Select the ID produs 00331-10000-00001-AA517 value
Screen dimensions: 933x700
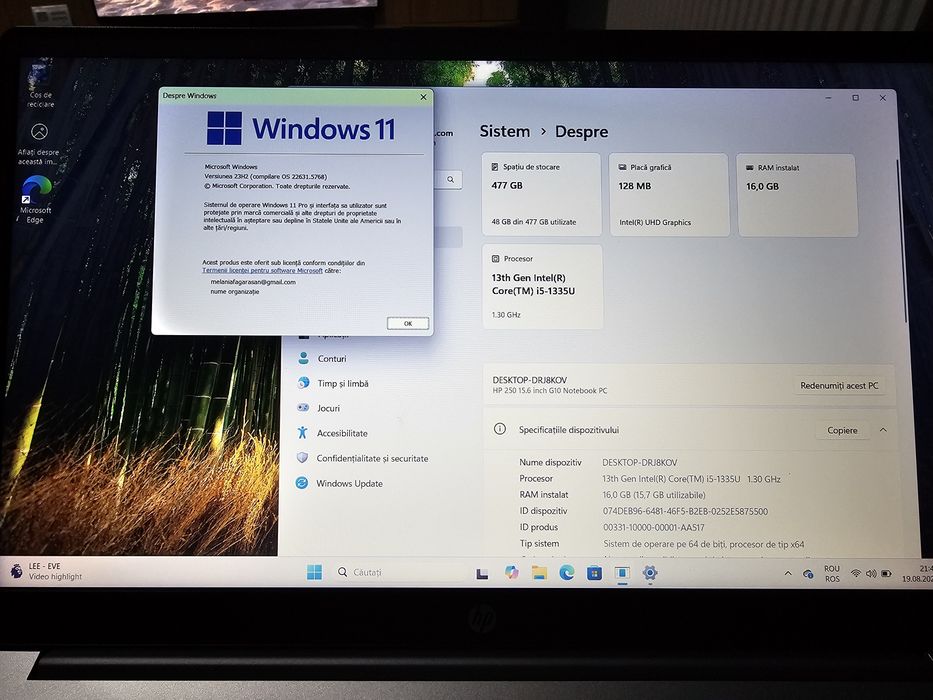pyautogui.click(x=653, y=527)
